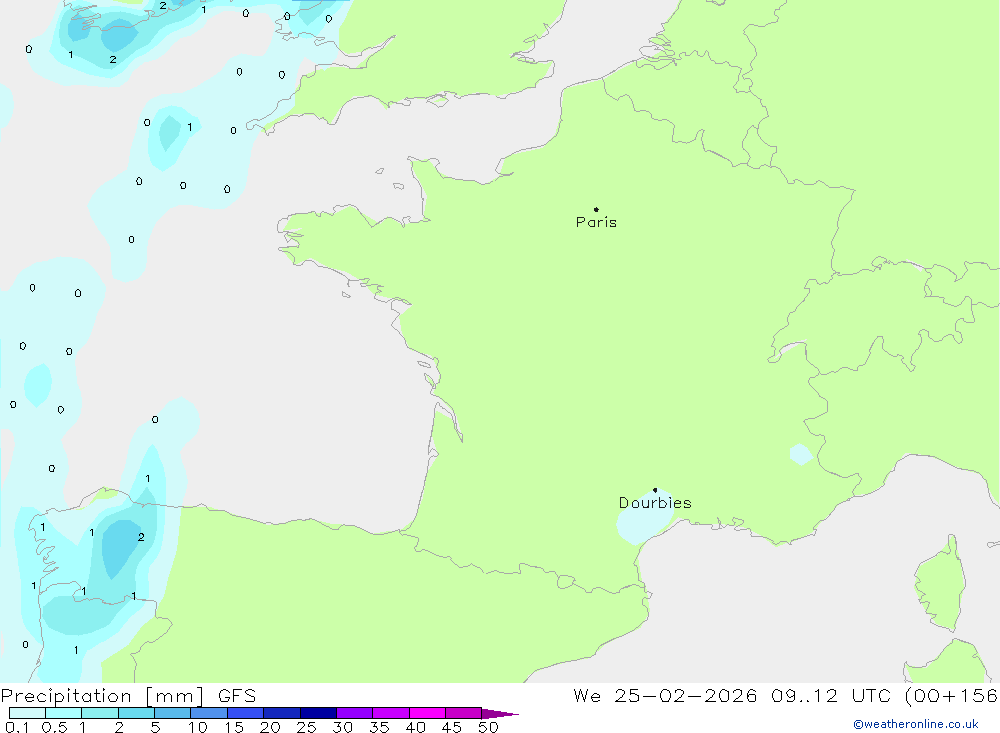
Task: Click the 'We 25-02-2026 09..12 UTC' timestamp
Action: 732,695
